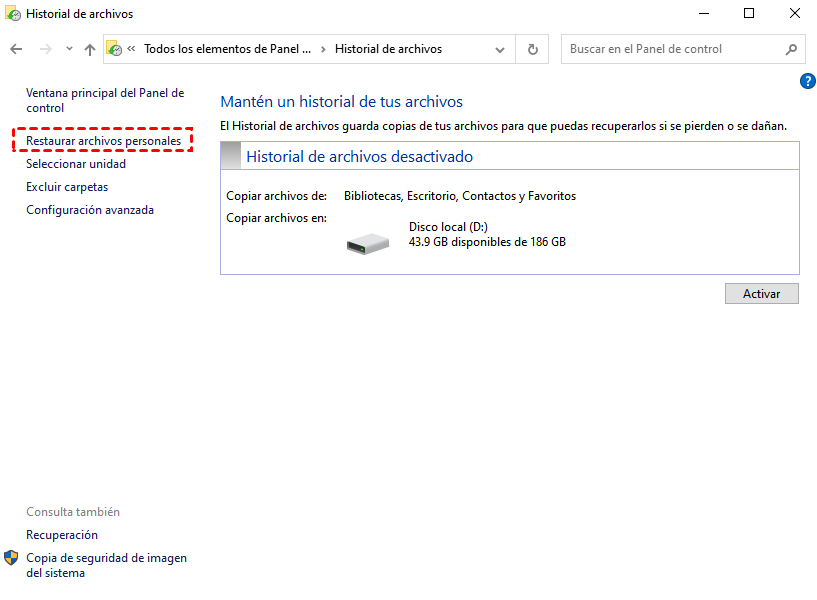Select the 'Historial de archivos' breadcrumb segment
Viewport: 817px width, 600px height.
coord(388,49)
